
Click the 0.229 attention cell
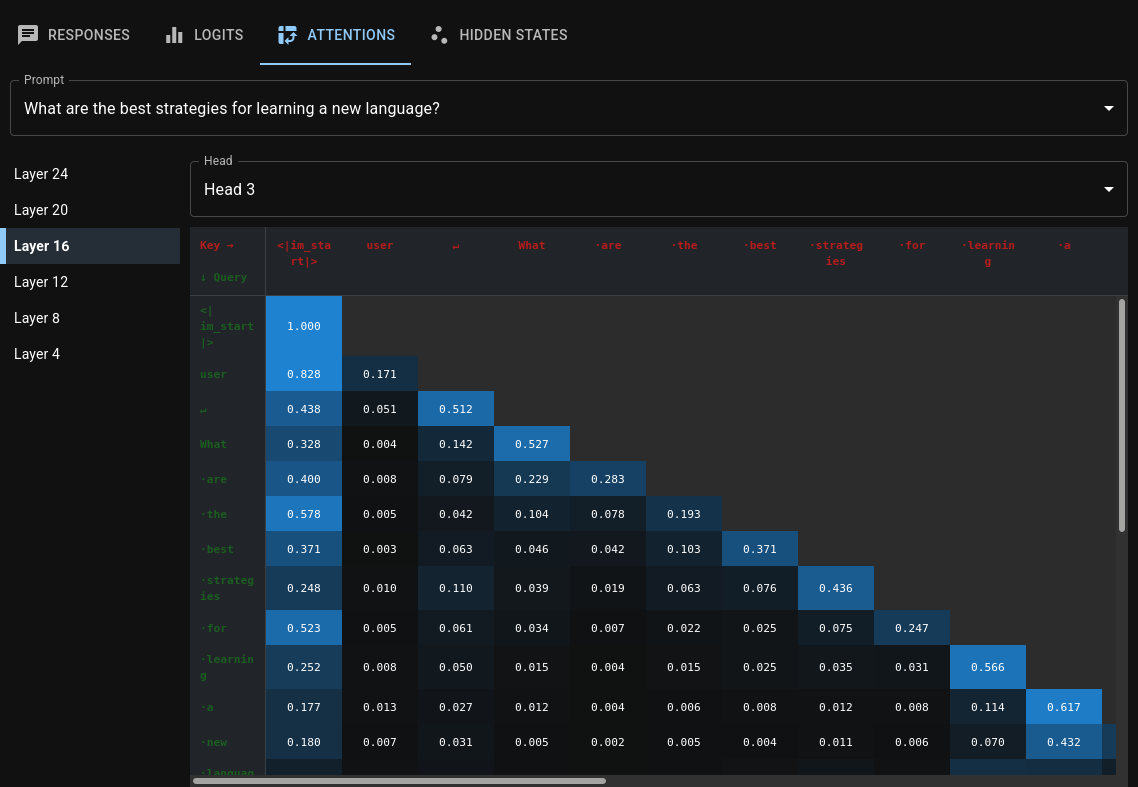pyautogui.click(x=532, y=479)
